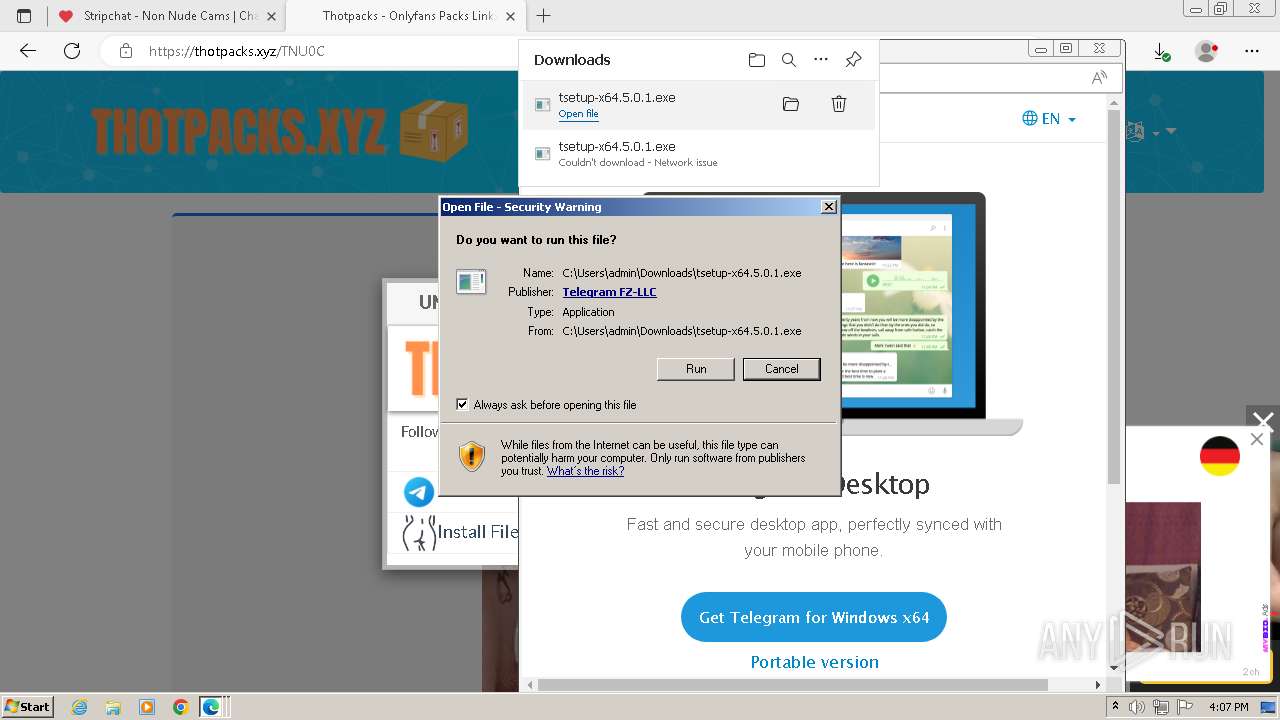Open the tab actions menu icon
1280x720 pixels.
coord(24,16)
